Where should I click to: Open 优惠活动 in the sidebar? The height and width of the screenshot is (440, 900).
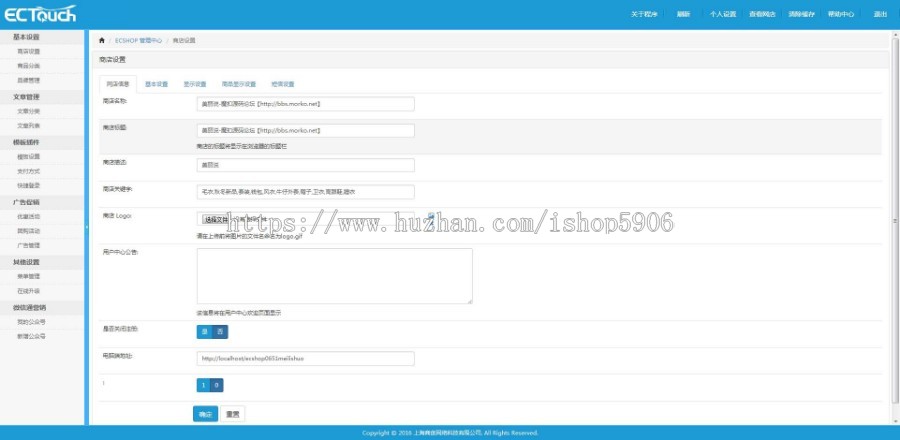(x=29, y=216)
